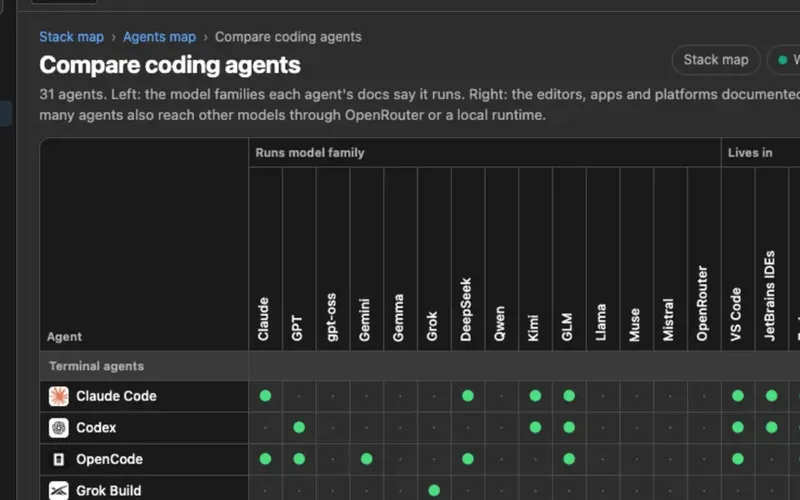Click the Terminal agents group header

pyautogui.click(x=96, y=366)
